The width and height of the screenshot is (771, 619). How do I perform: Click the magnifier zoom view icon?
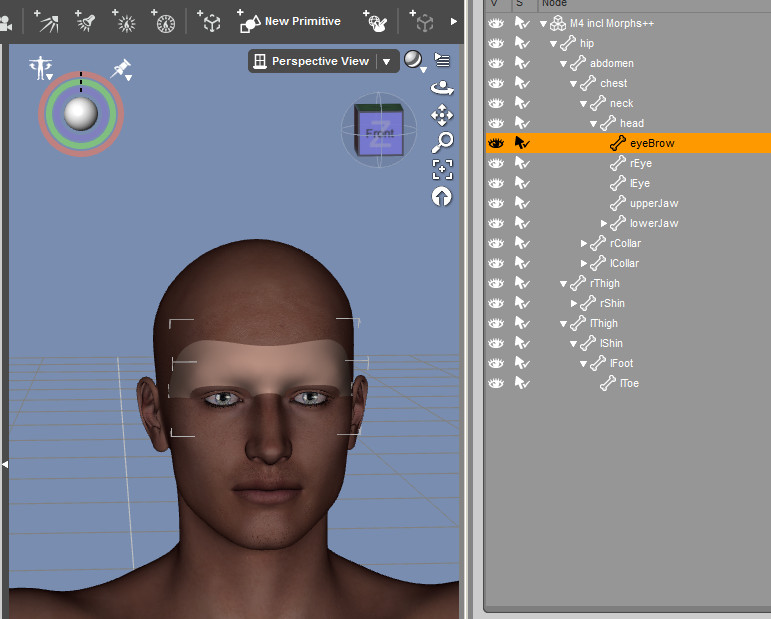point(442,142)
